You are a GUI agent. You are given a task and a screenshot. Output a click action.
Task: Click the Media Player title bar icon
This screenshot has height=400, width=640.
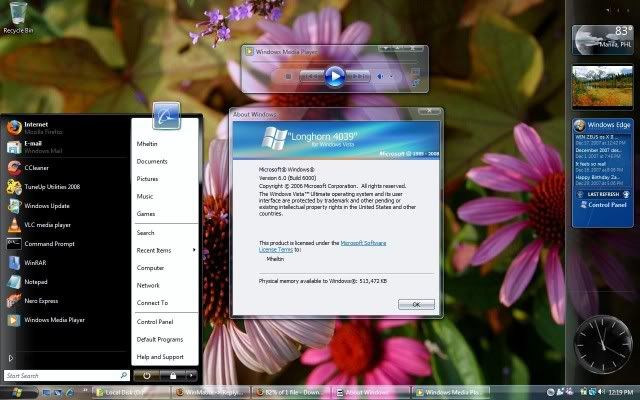click(x=249, y=52)
